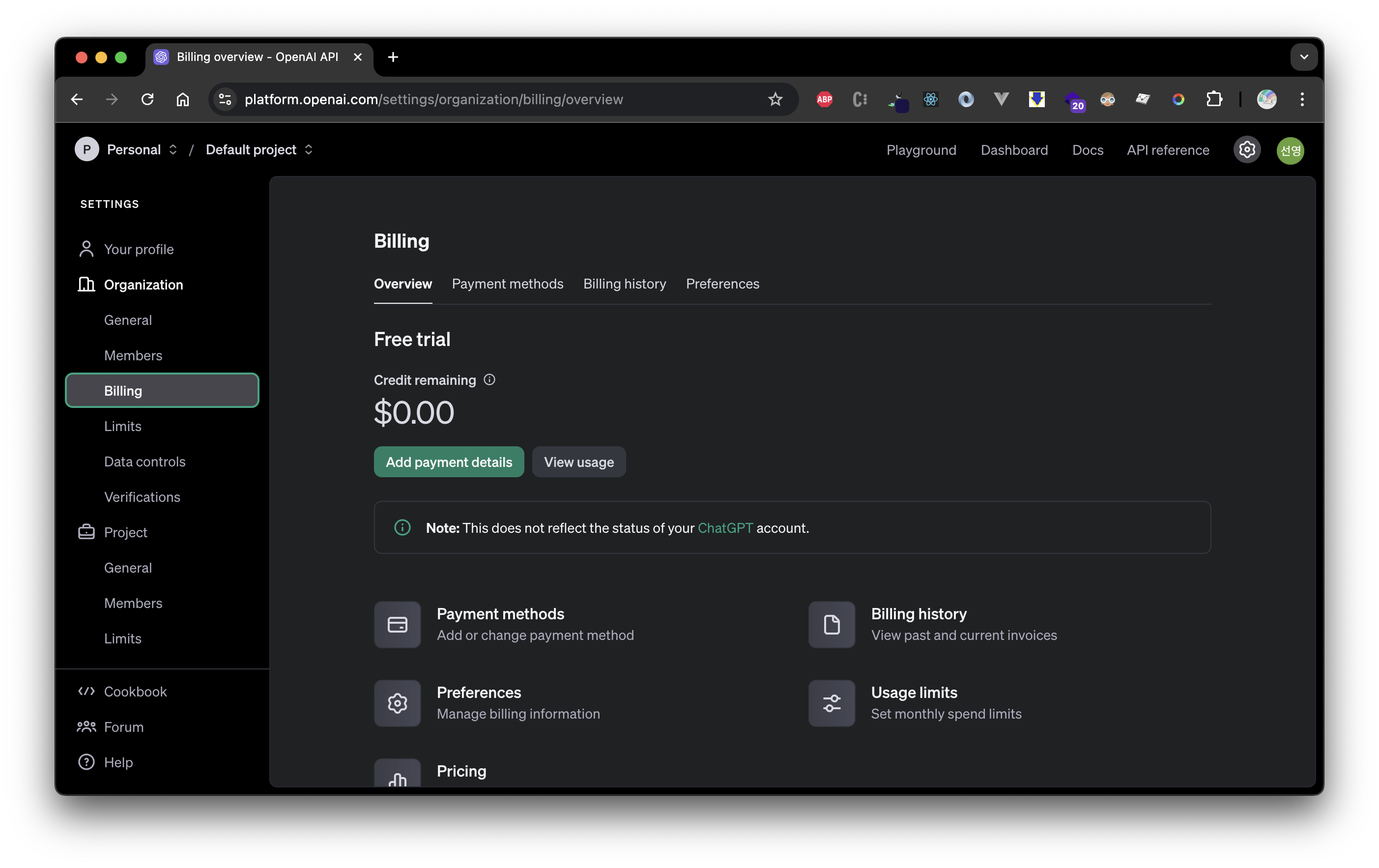Expand the Default project selector
Image resolution: width=1379 pixels, height=868 pixels.
(259, 149)
